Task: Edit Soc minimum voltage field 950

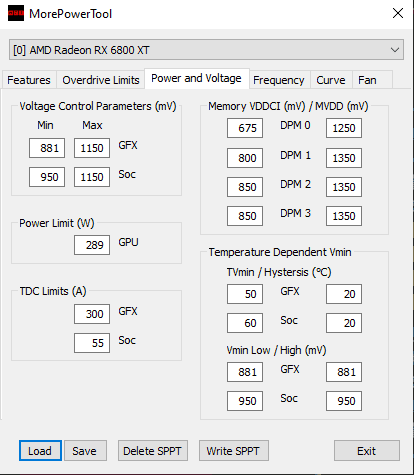Action: pos(47,177)
